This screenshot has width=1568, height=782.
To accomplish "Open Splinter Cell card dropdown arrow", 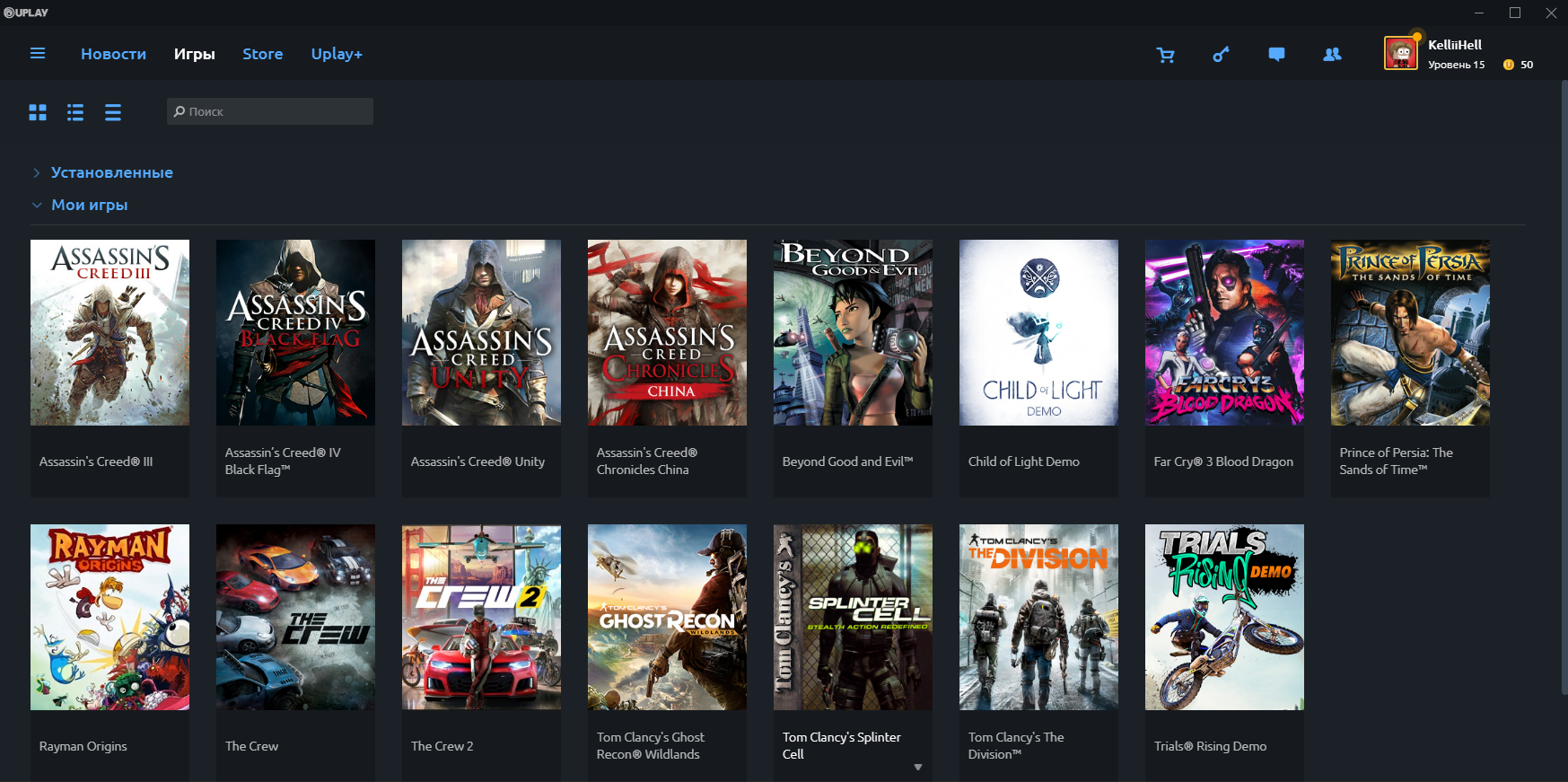I will 918,768.
